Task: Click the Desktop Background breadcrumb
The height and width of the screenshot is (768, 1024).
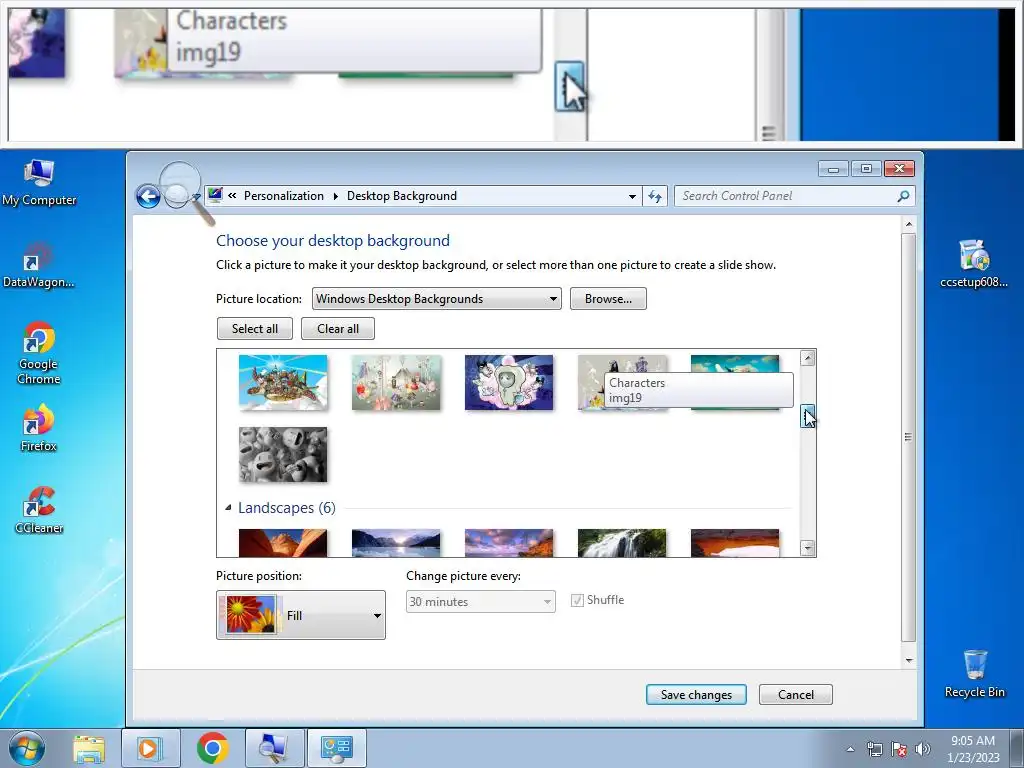Action: (402, 196)
